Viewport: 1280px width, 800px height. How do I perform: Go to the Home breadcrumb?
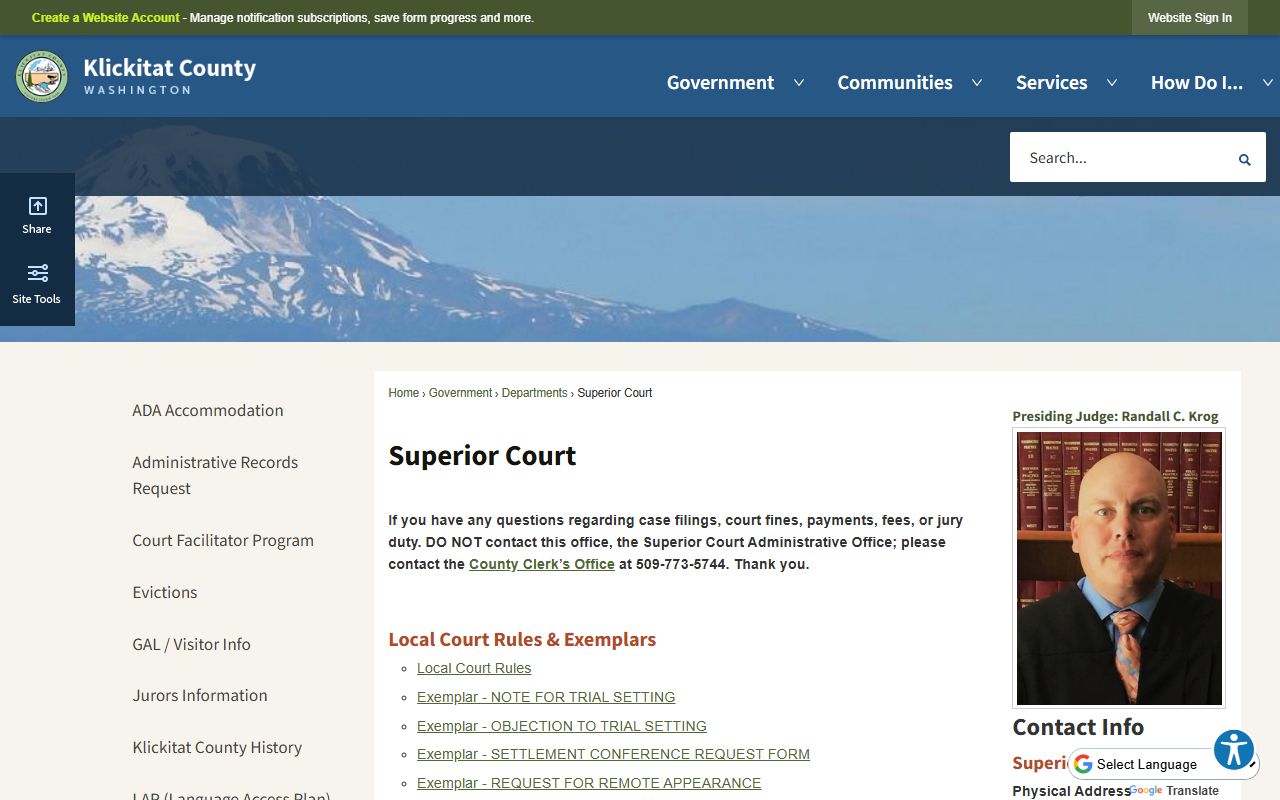click(404, 393)
